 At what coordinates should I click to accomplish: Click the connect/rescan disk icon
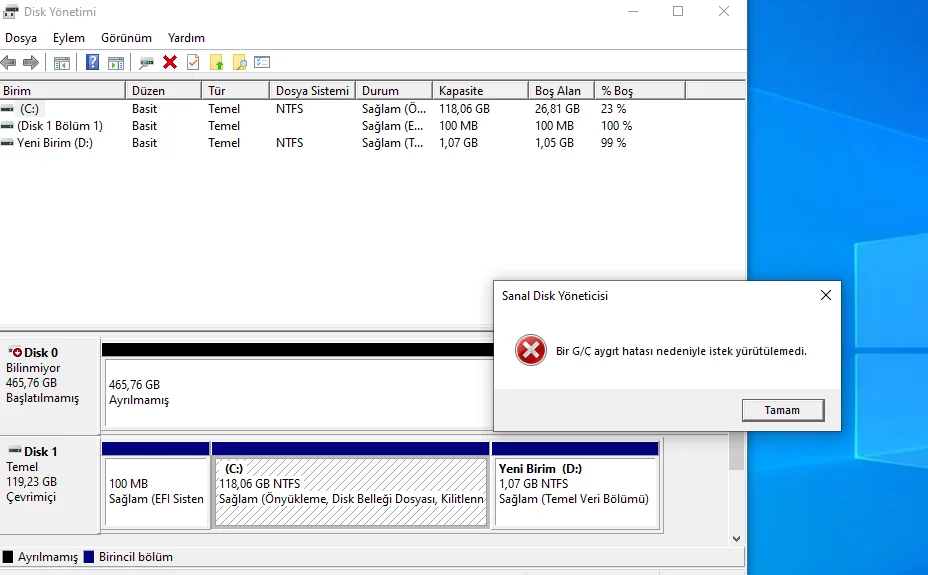[146, 63]
